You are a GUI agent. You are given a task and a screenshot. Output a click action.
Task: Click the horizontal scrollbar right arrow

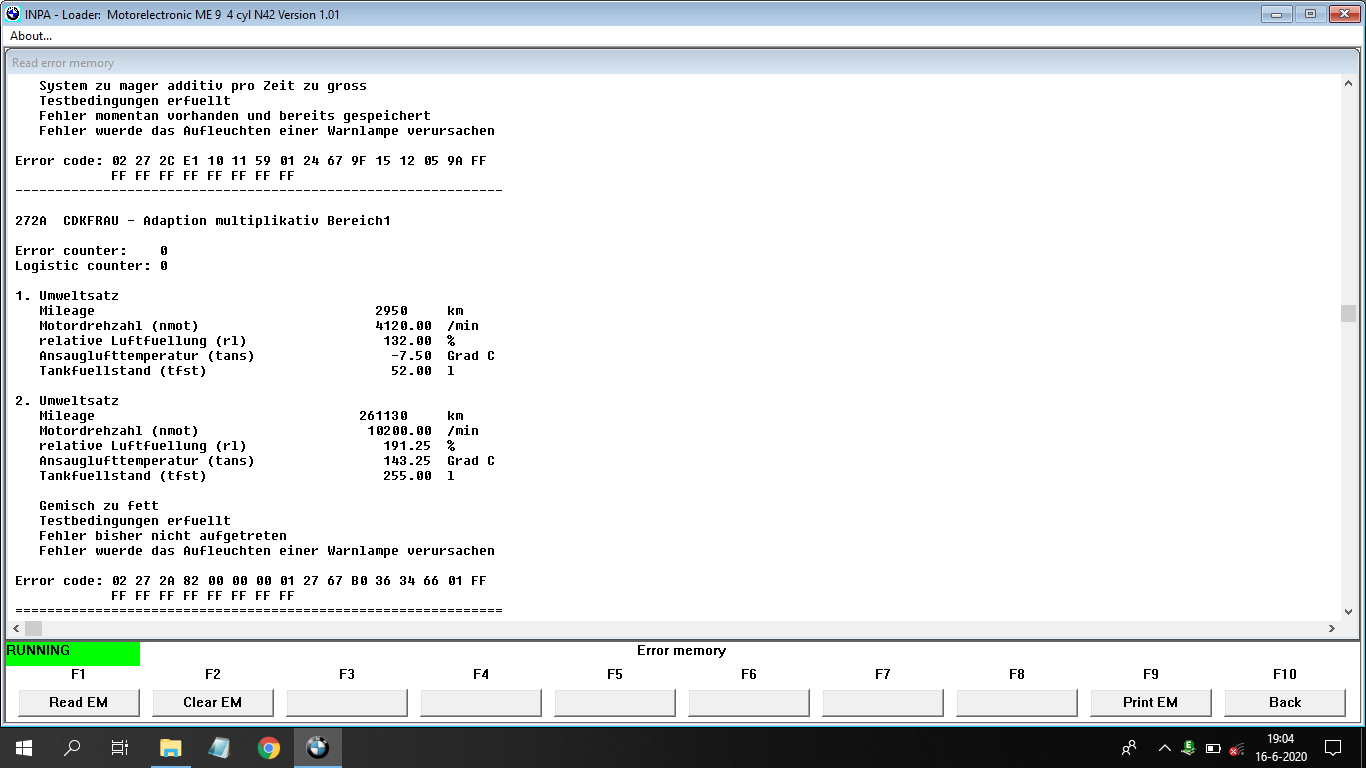1331,628
